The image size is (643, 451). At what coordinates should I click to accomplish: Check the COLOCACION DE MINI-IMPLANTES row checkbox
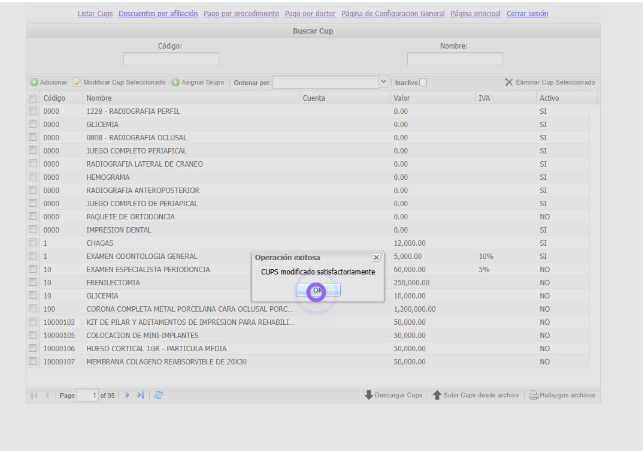pyautogui.click(x=33, y=335)
